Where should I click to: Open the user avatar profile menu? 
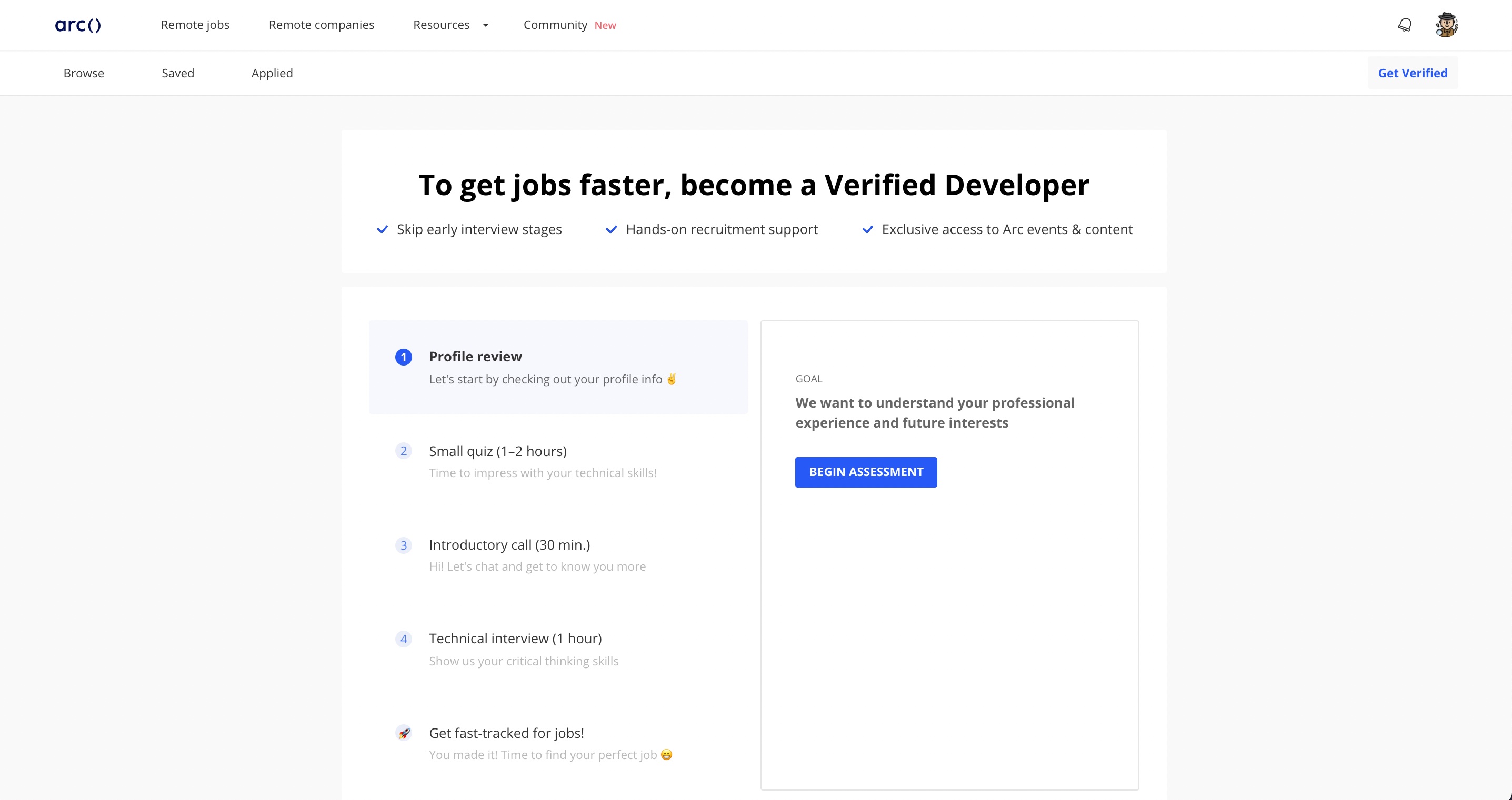click(1446, 25)
